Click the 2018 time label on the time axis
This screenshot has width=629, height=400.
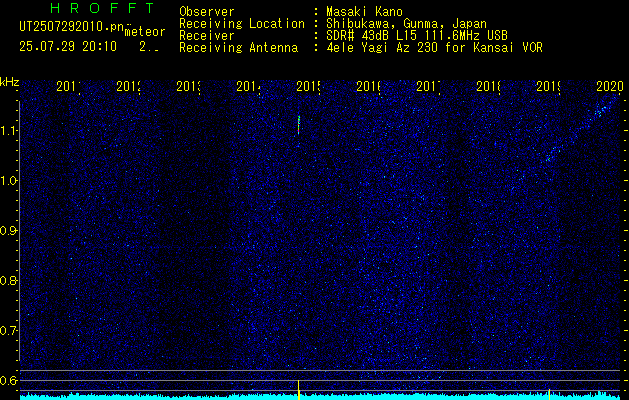tap(488, 86)
